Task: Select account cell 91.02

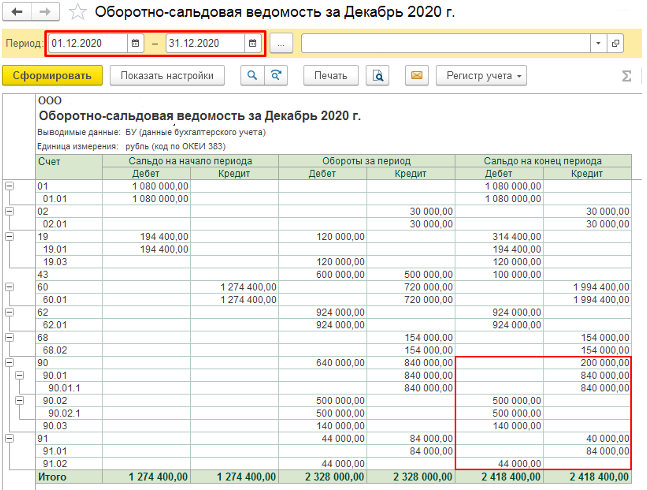Action: (x=69, y=464)
